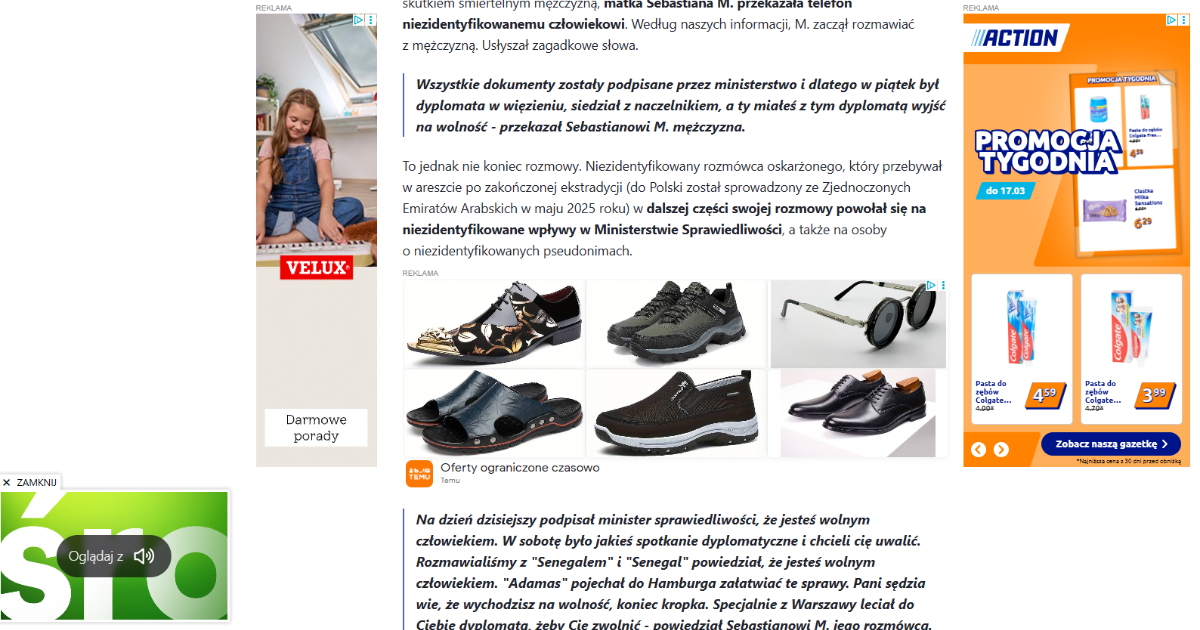
Task: Advance to the next Action ad slide
Action: pos(1001,450)
